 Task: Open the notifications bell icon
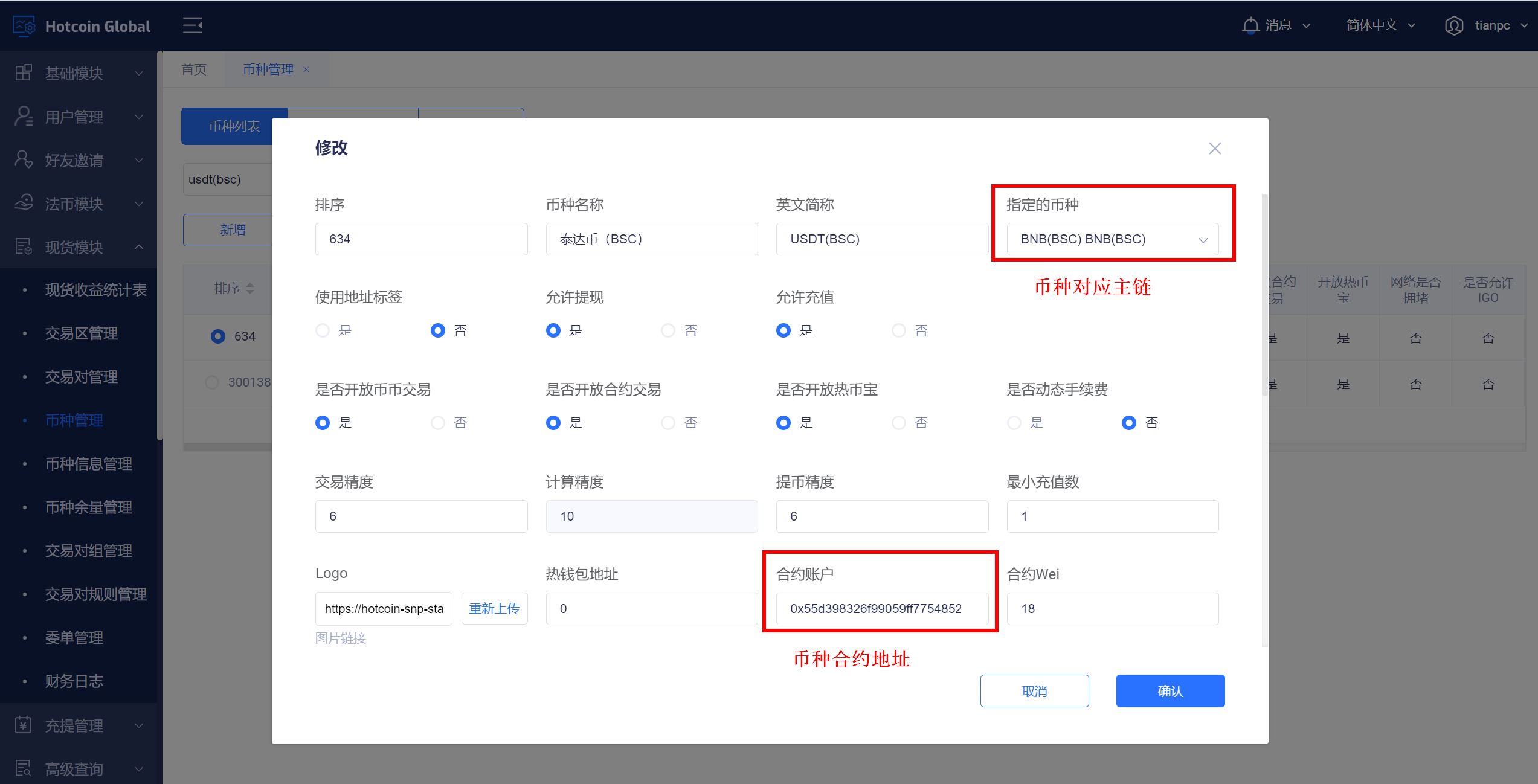click(1250, 25)
